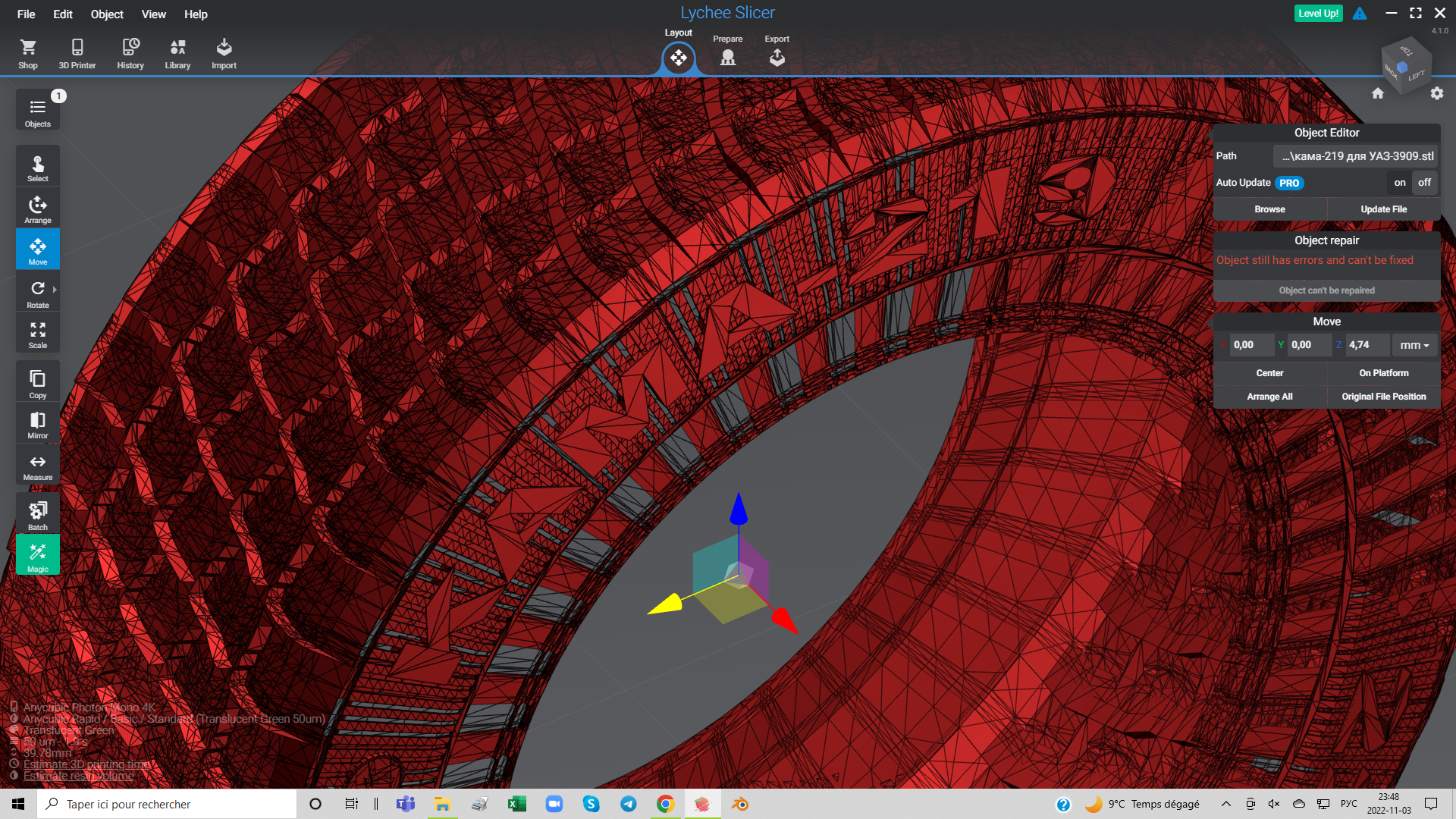This screenshot has height=819, width=1456.
Task: Open the Arrange tool
Action: point(37,209)
